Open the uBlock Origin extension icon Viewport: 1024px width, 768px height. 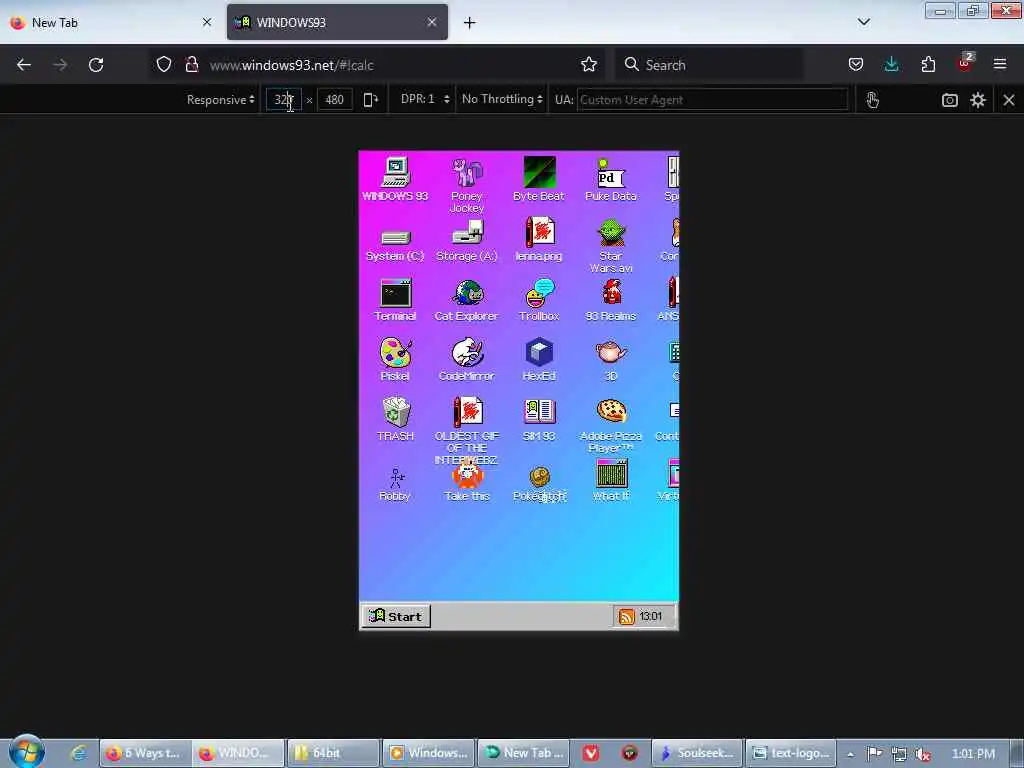(965, 63)
